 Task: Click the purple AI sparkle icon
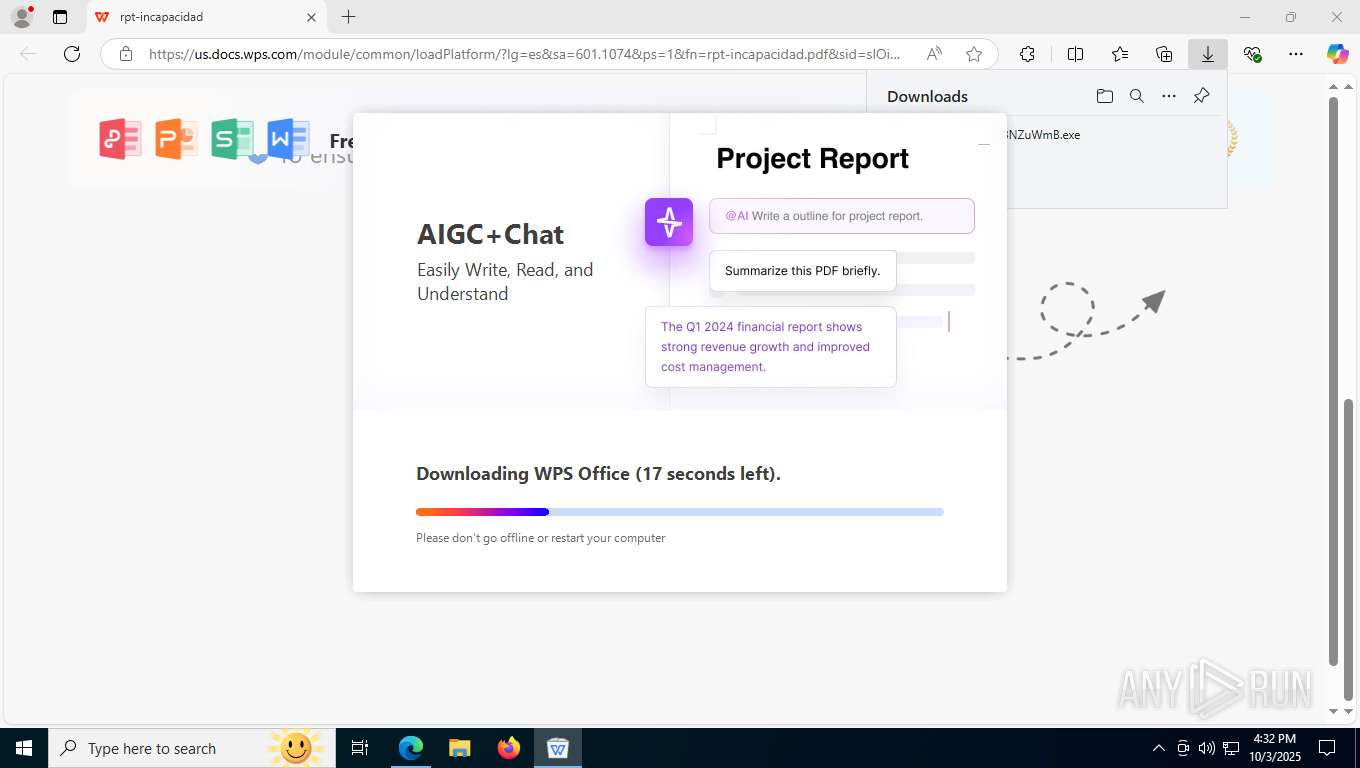coord(669,221)
